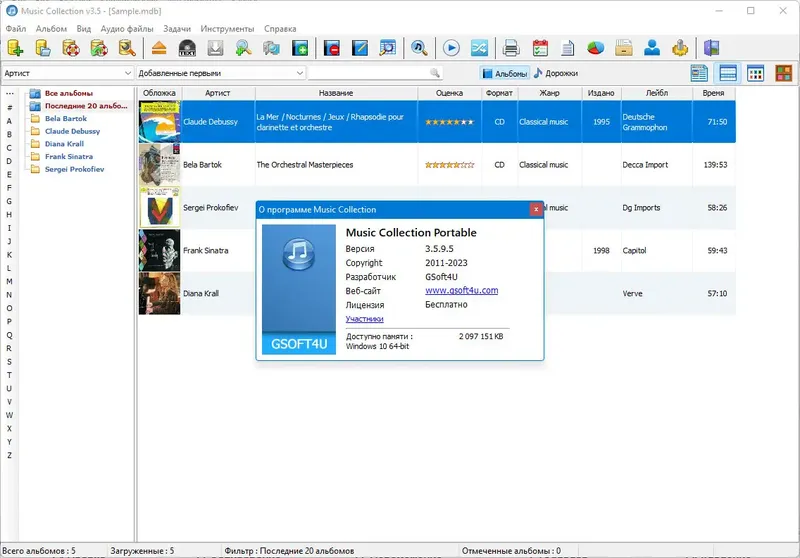Open the pie chart statistics icon
This screenshot has width=800, height=558.
point(595,48)
